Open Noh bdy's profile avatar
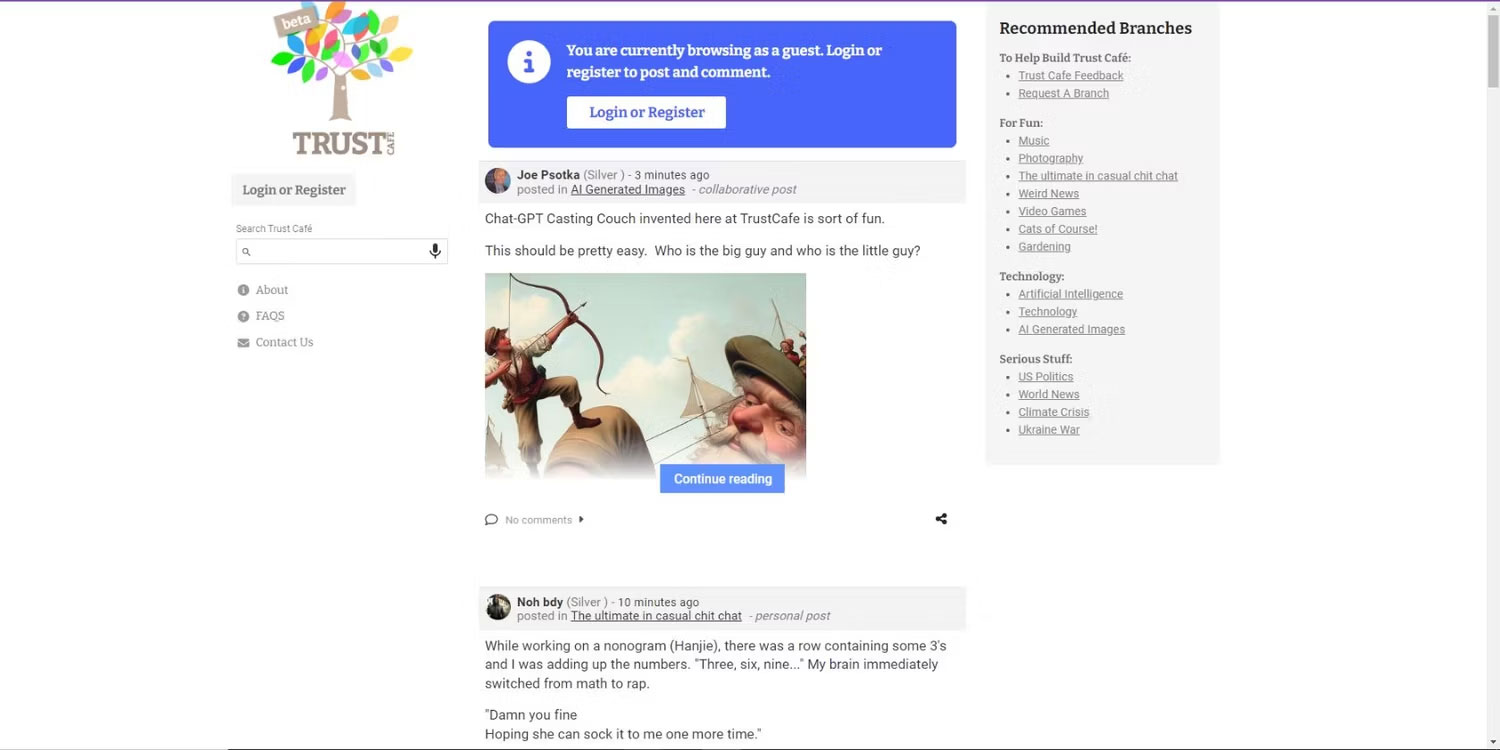 498,608
